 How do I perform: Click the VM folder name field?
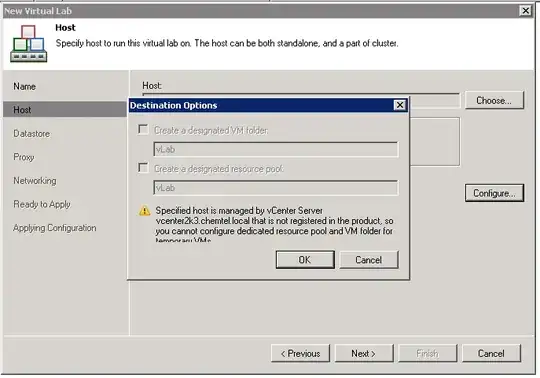click(x=276, y=149)
